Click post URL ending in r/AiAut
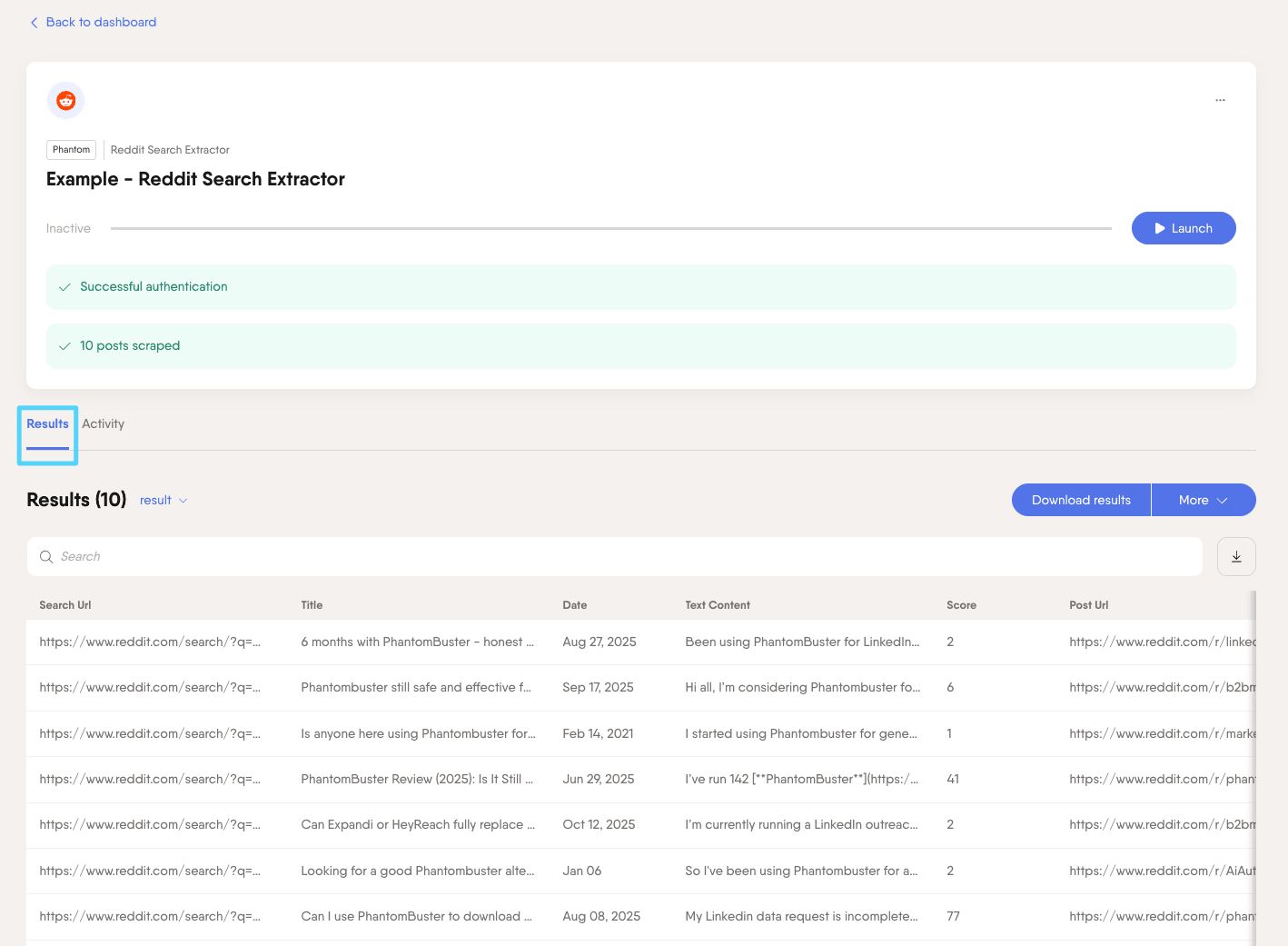The width and height of the screenshot is (1288, 946). (x=1162, y=871)
